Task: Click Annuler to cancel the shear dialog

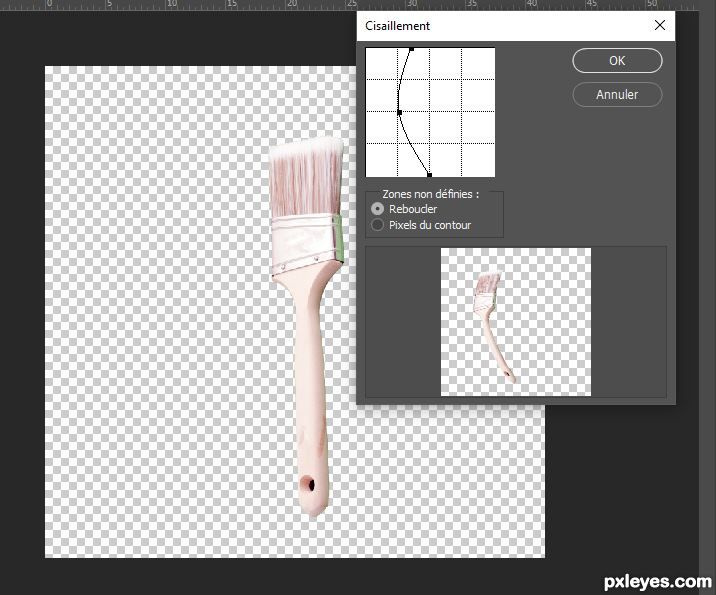Action: tap(617, 95)
